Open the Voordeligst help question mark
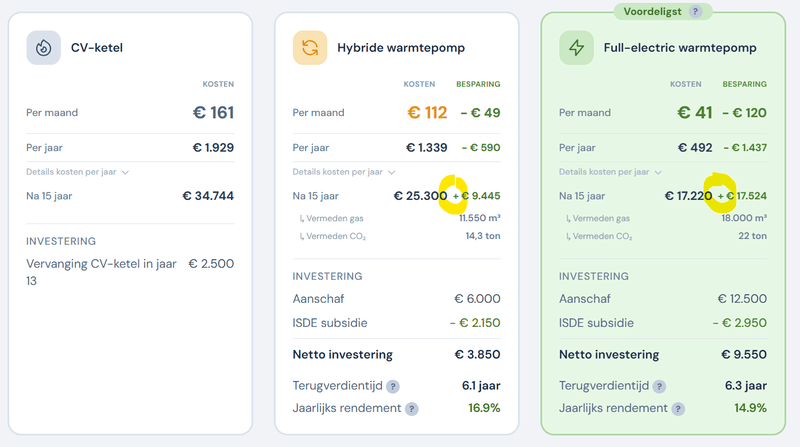This screenshot has height=447, width=800. 695,12
